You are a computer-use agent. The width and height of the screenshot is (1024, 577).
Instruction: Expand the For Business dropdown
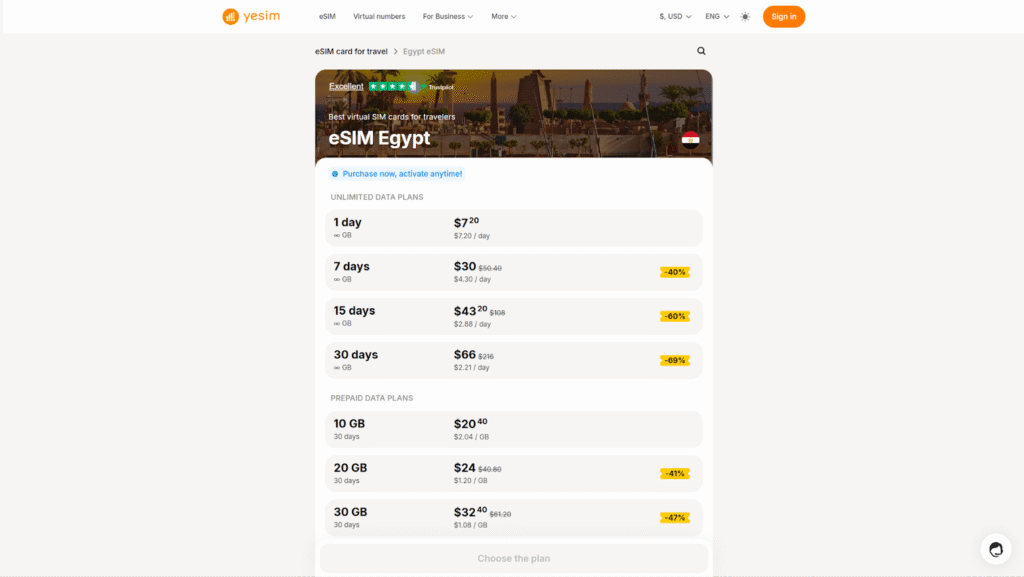pyautogui.click(x=447, y=17)
